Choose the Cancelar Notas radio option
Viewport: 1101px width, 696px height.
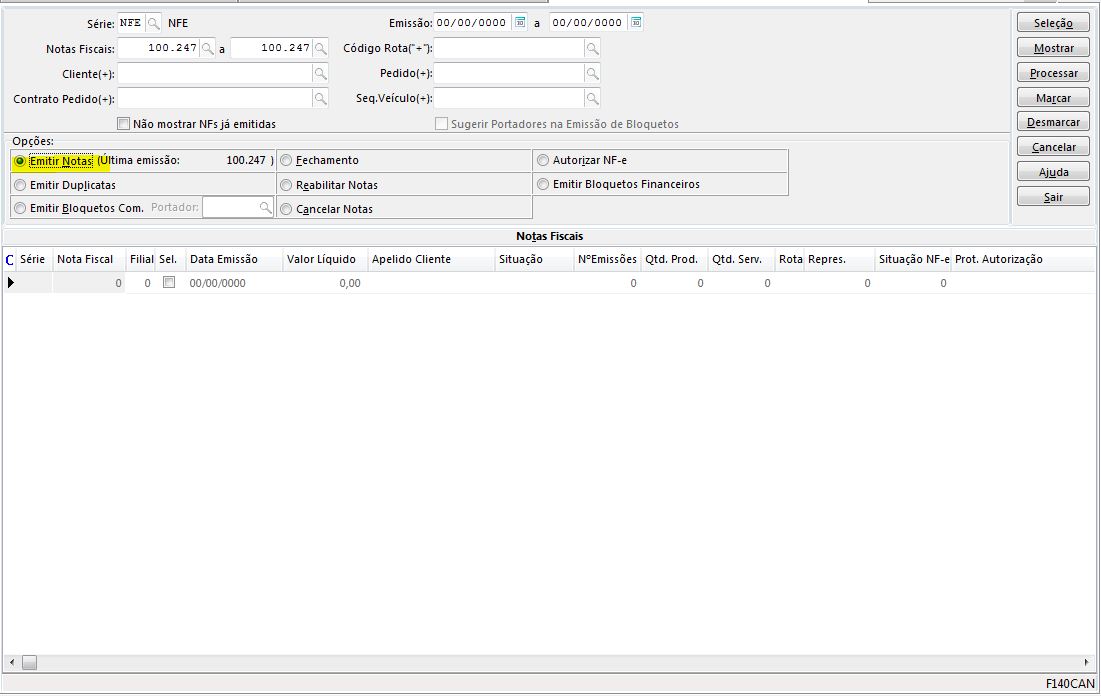tap(286, 210)
